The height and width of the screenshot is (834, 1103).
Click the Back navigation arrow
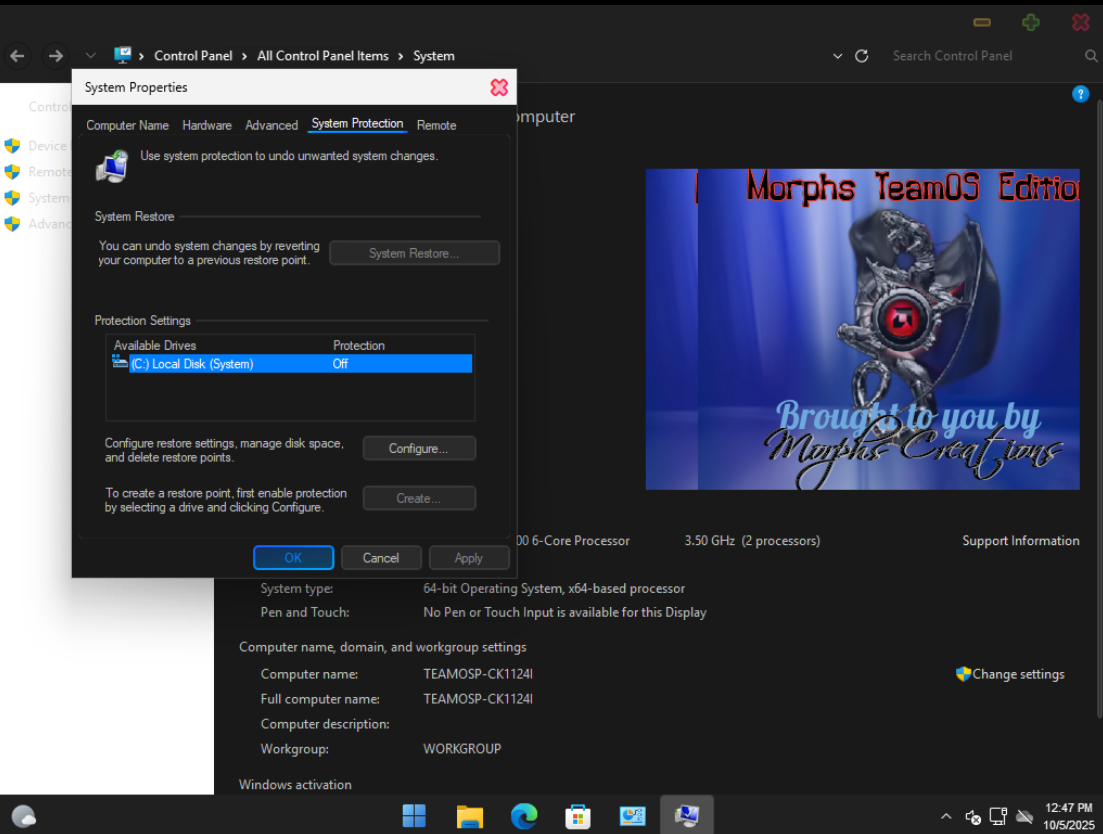click(17, 56)
